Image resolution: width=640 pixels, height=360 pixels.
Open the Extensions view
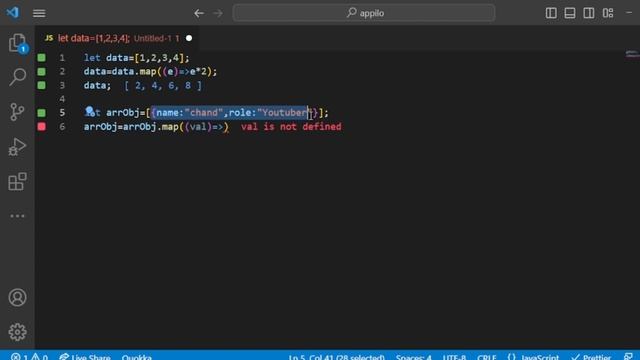17,182
